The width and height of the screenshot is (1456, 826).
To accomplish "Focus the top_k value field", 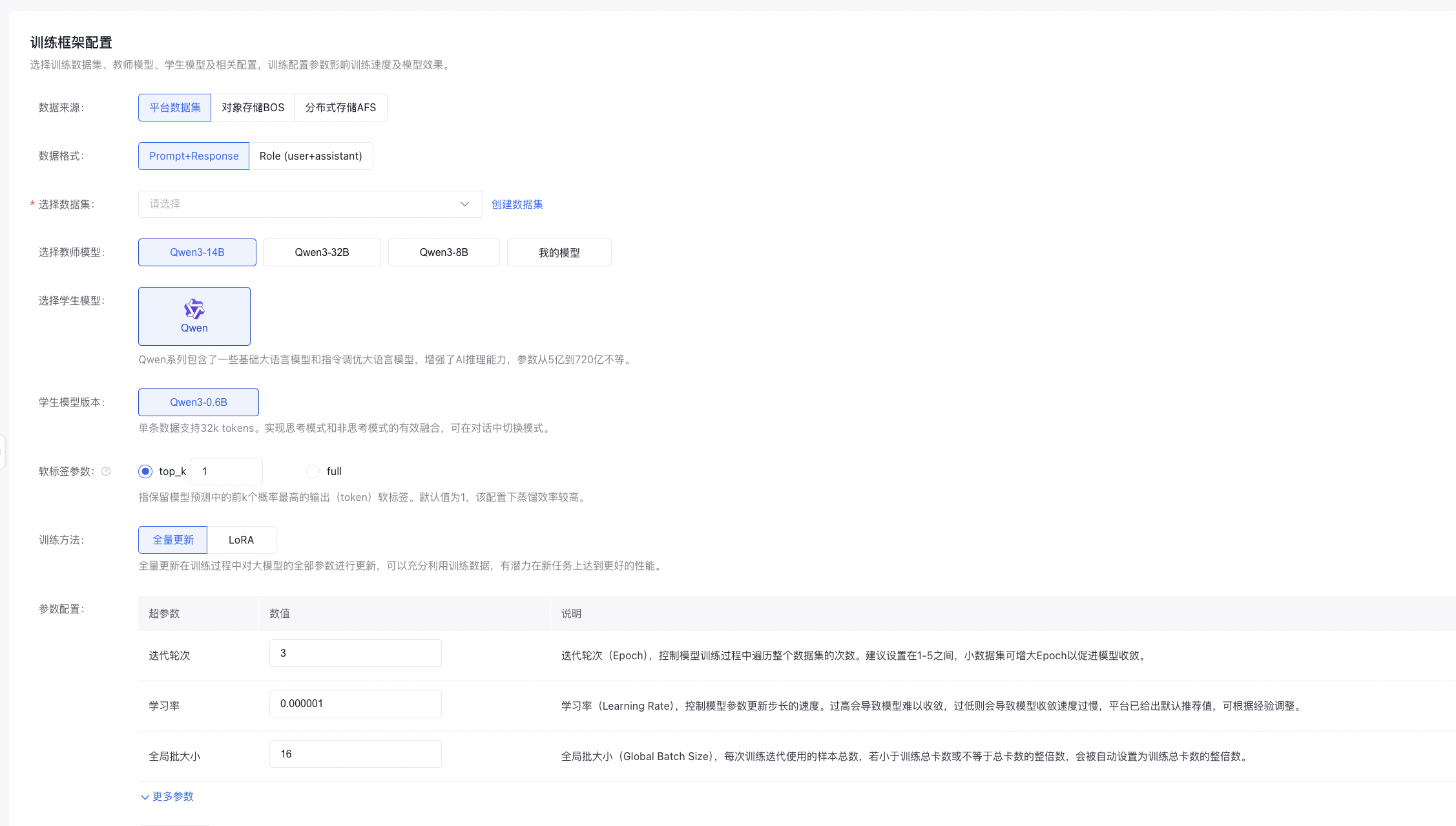I will [226, 471].
